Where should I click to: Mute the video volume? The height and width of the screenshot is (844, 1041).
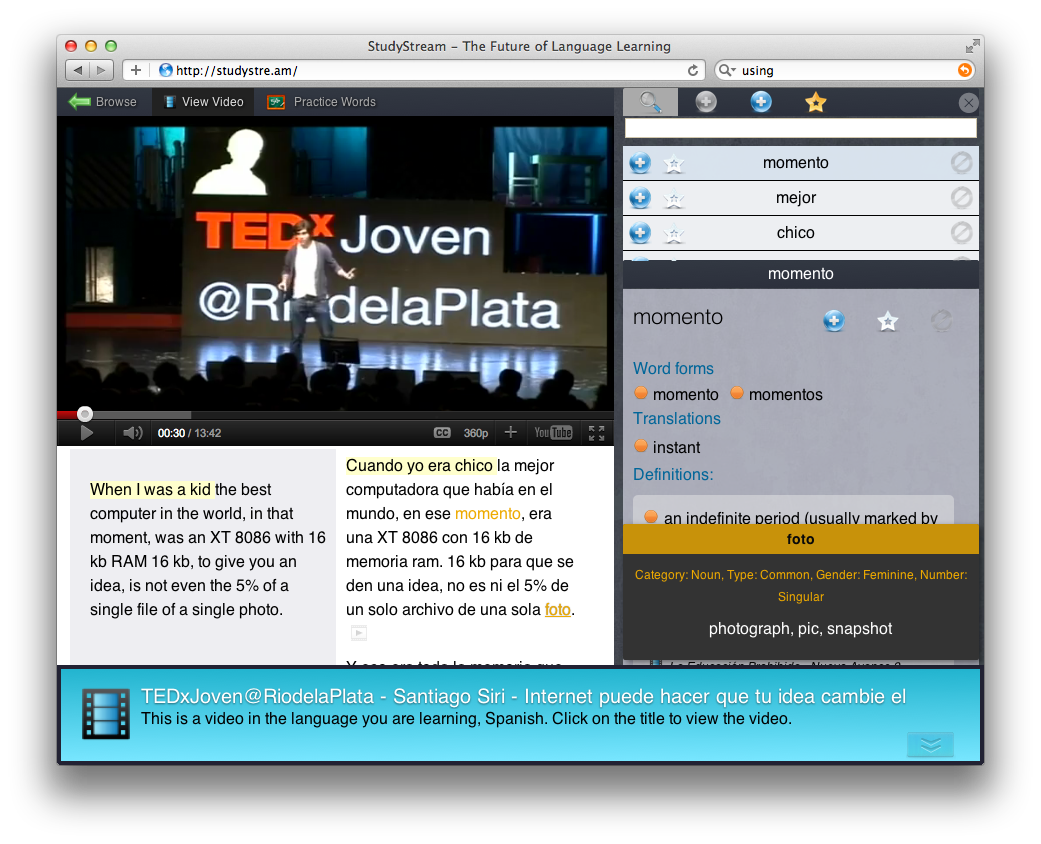[133, 433]
